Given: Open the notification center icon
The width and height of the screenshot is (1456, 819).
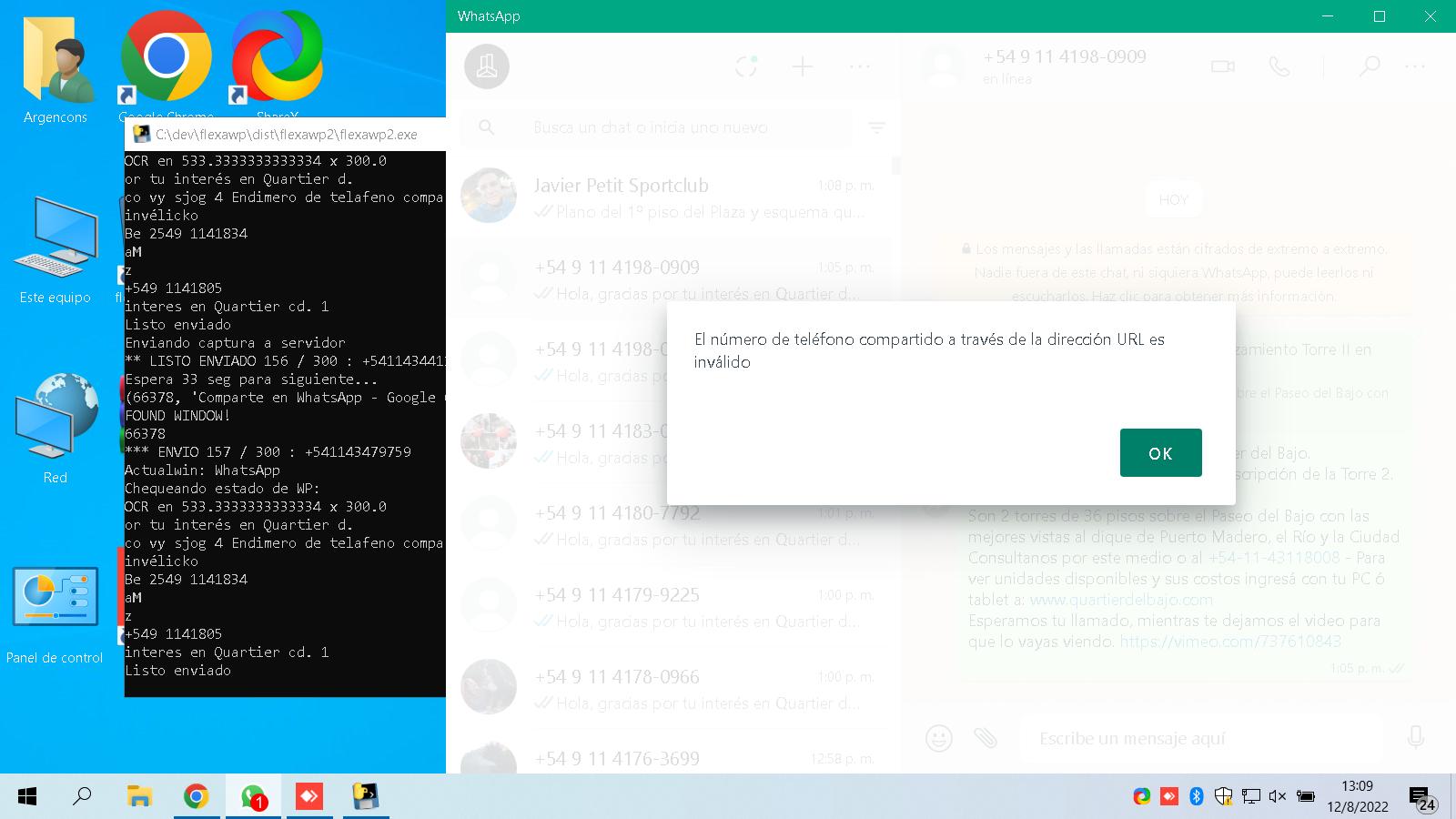Looking at the screenshot, I should [x=1422, y=799].
